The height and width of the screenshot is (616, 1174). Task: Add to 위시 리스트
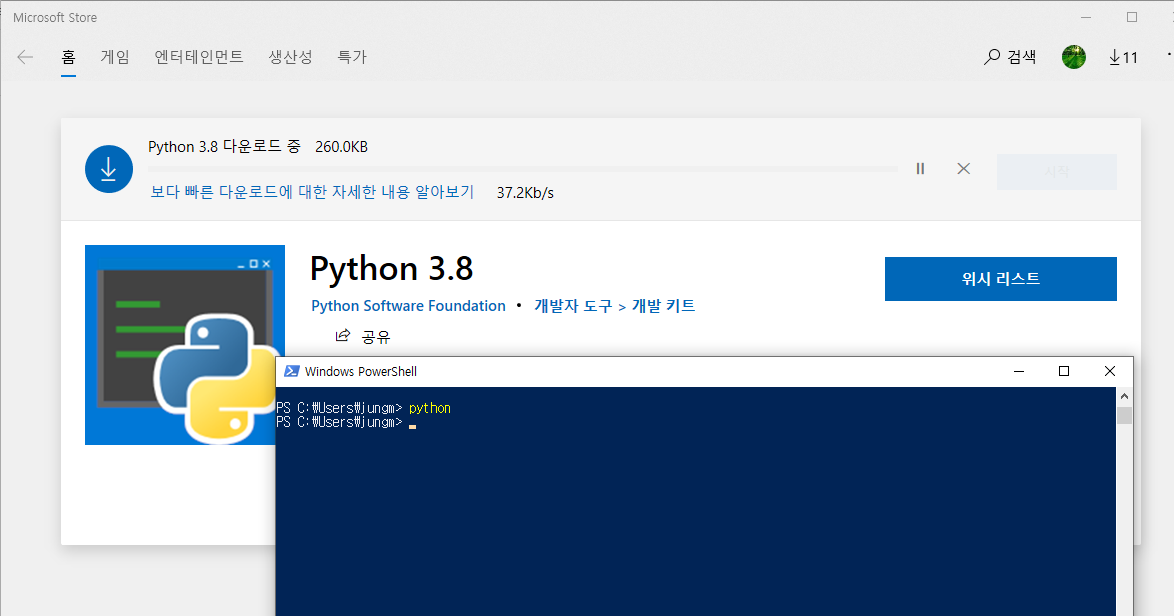[1000, 279]
